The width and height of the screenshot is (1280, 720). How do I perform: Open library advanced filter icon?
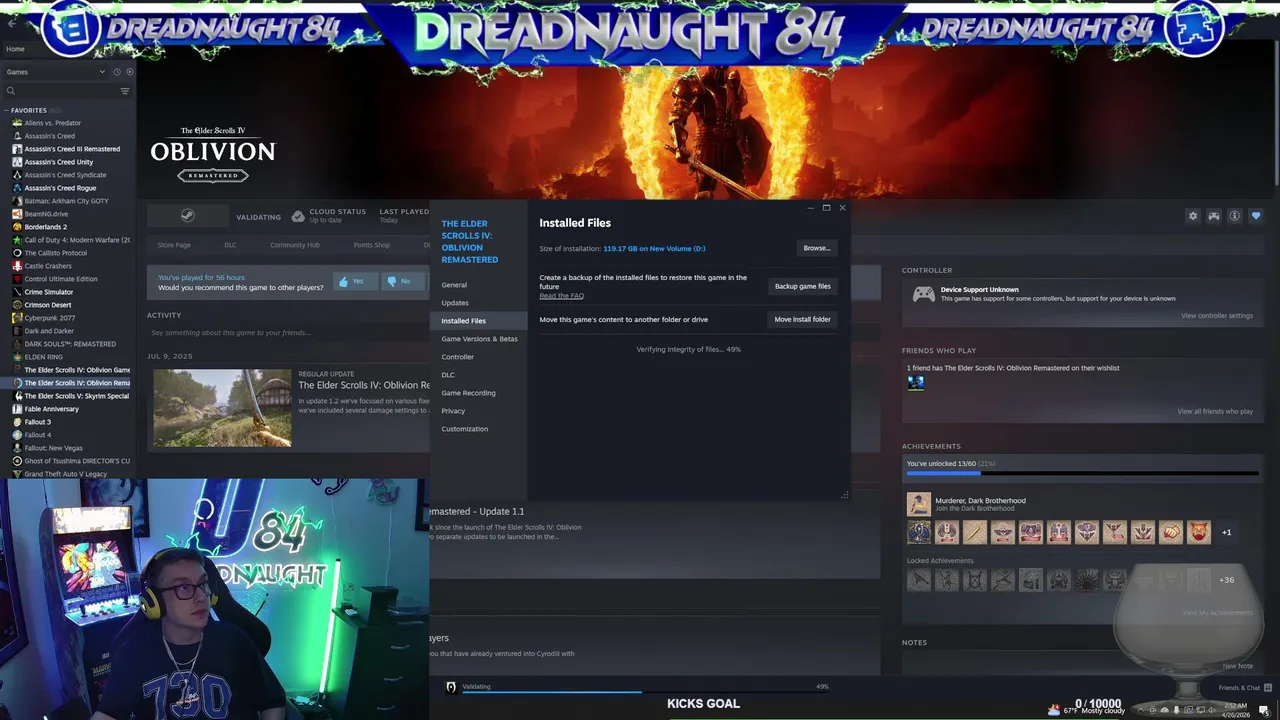[x=125, y=91]
